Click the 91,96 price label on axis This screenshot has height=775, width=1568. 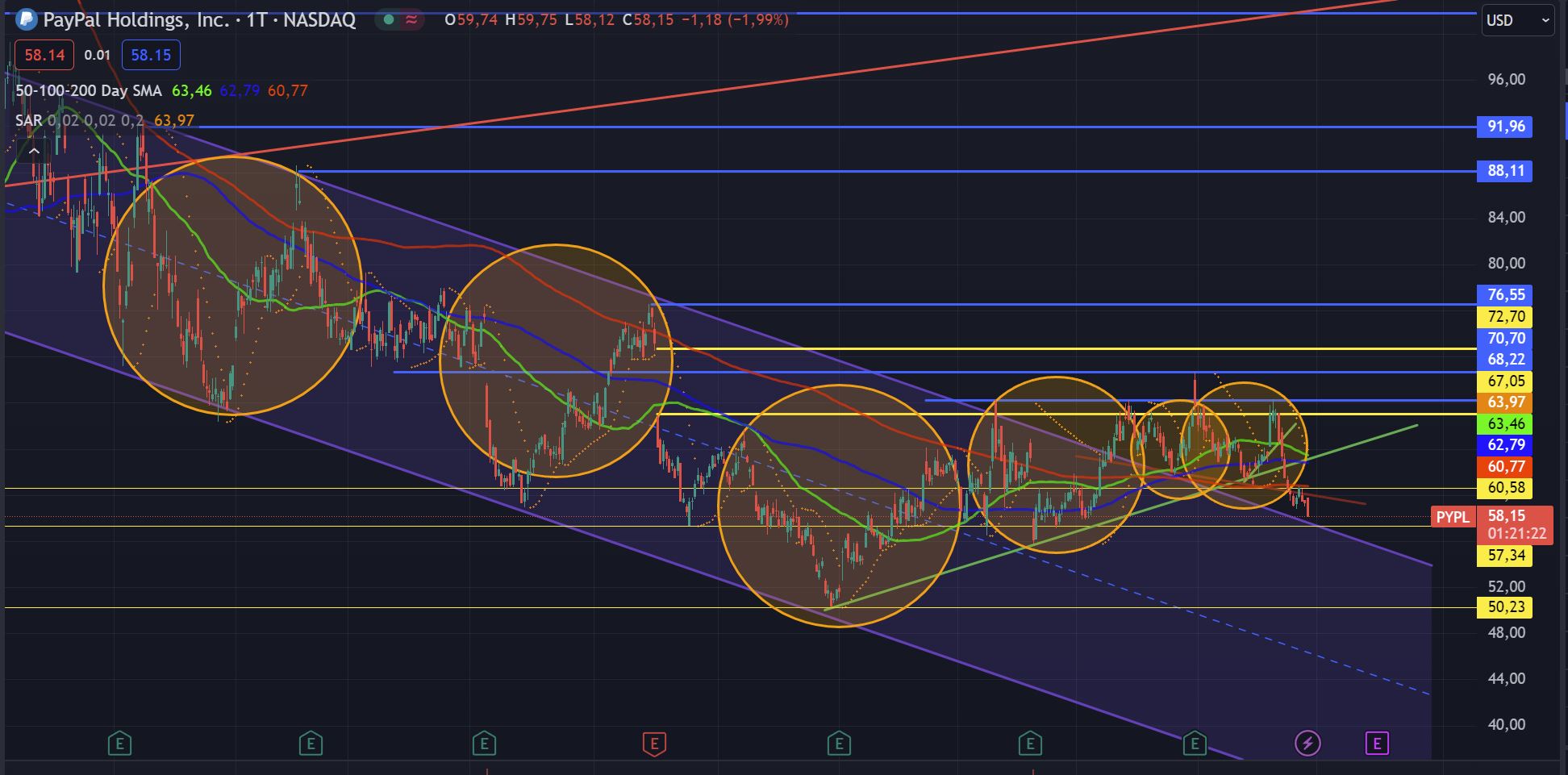[1504, 127]
